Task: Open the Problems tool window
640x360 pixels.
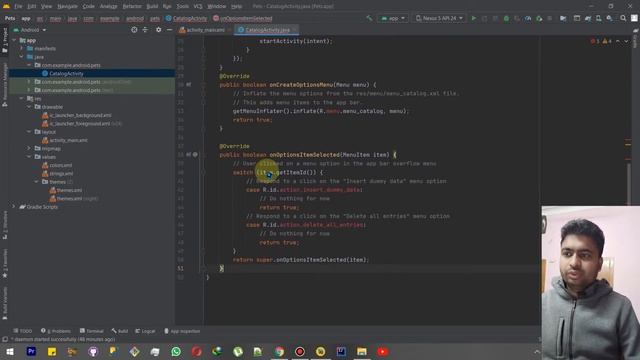Action: click(x=56, y=331)
